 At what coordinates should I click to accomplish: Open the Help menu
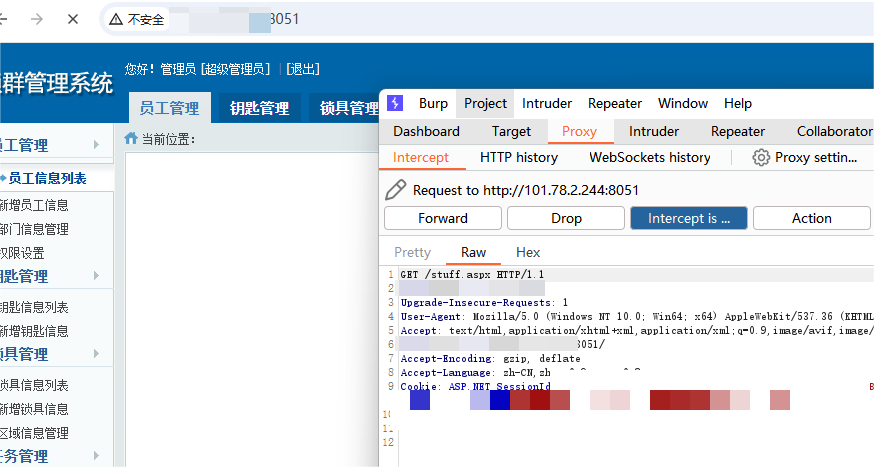coord(738,104)
